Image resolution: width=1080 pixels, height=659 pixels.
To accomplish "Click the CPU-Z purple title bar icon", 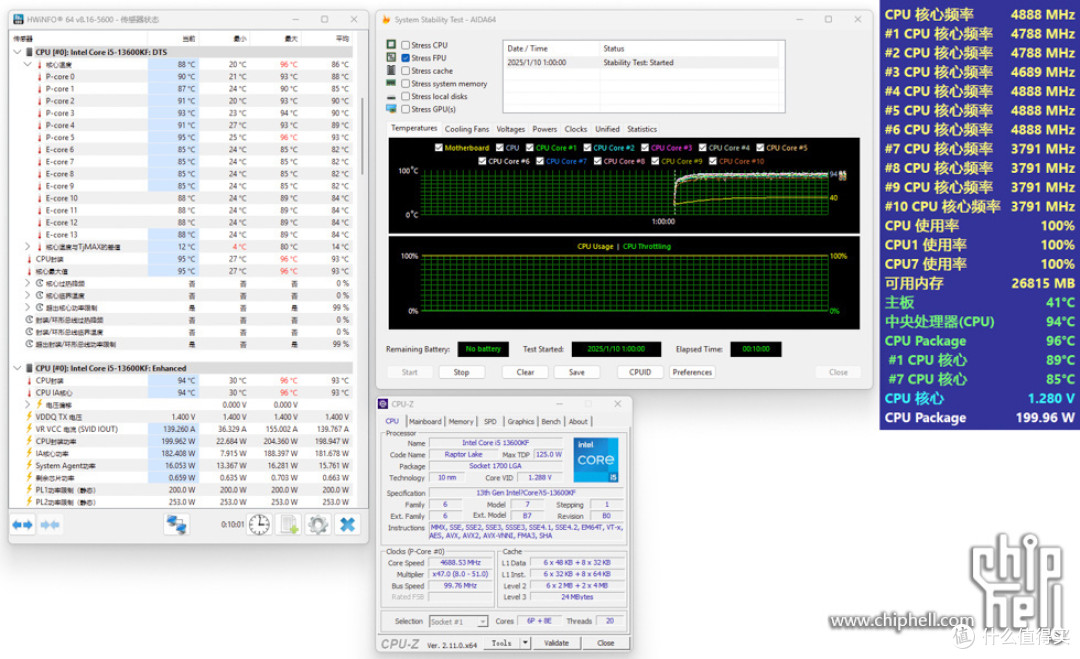I will [x=384, y=404].
